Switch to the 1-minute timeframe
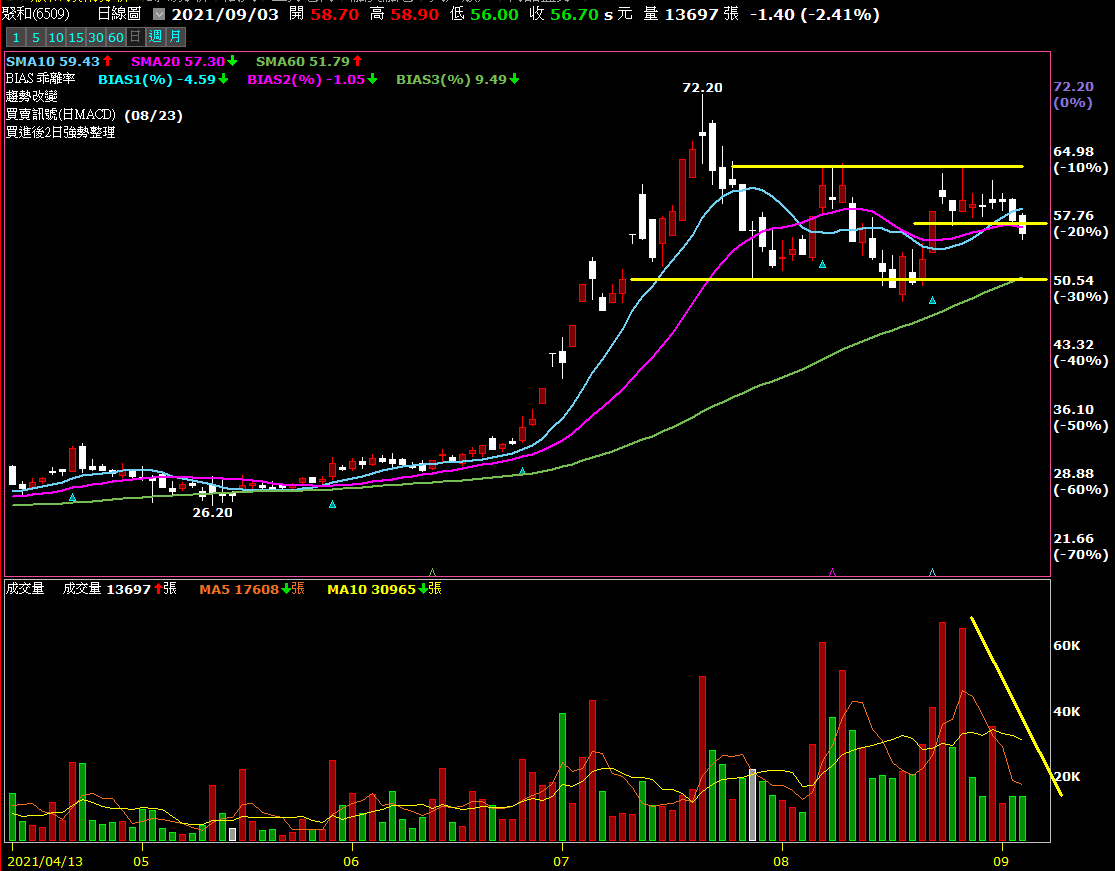Image resolution: width=1115 pixels, height=871 pixels. click(16, 37)
